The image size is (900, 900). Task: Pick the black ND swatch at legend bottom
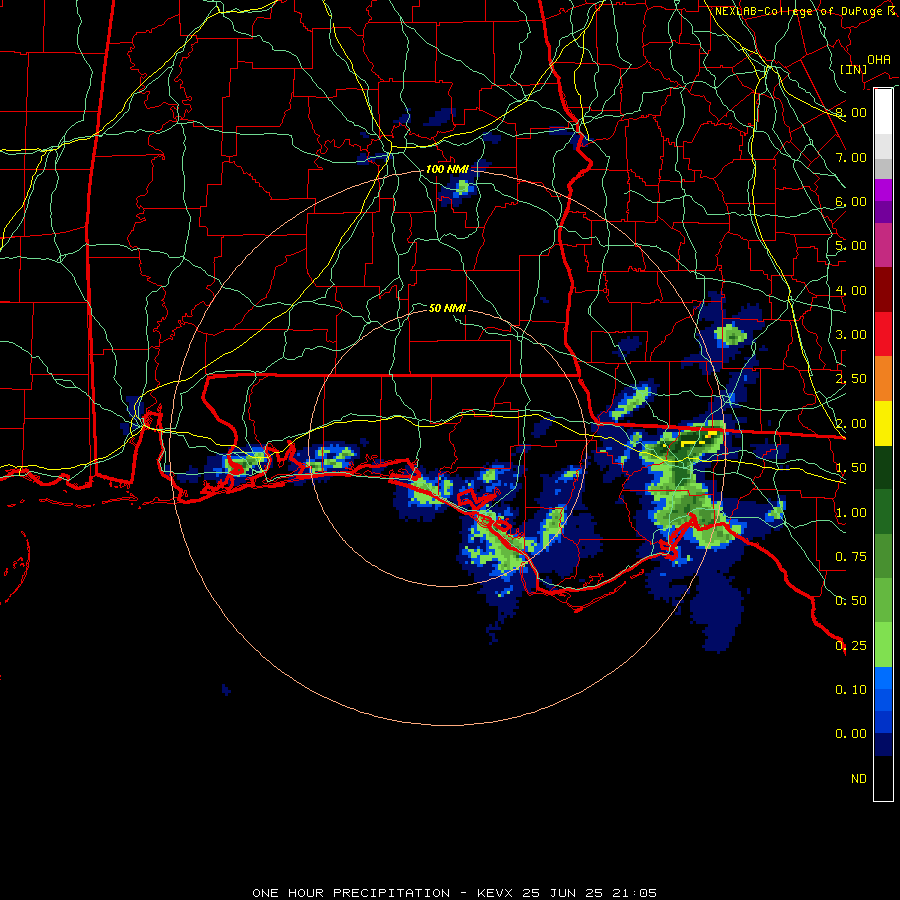pyautogui.click(x=883, y=778)
